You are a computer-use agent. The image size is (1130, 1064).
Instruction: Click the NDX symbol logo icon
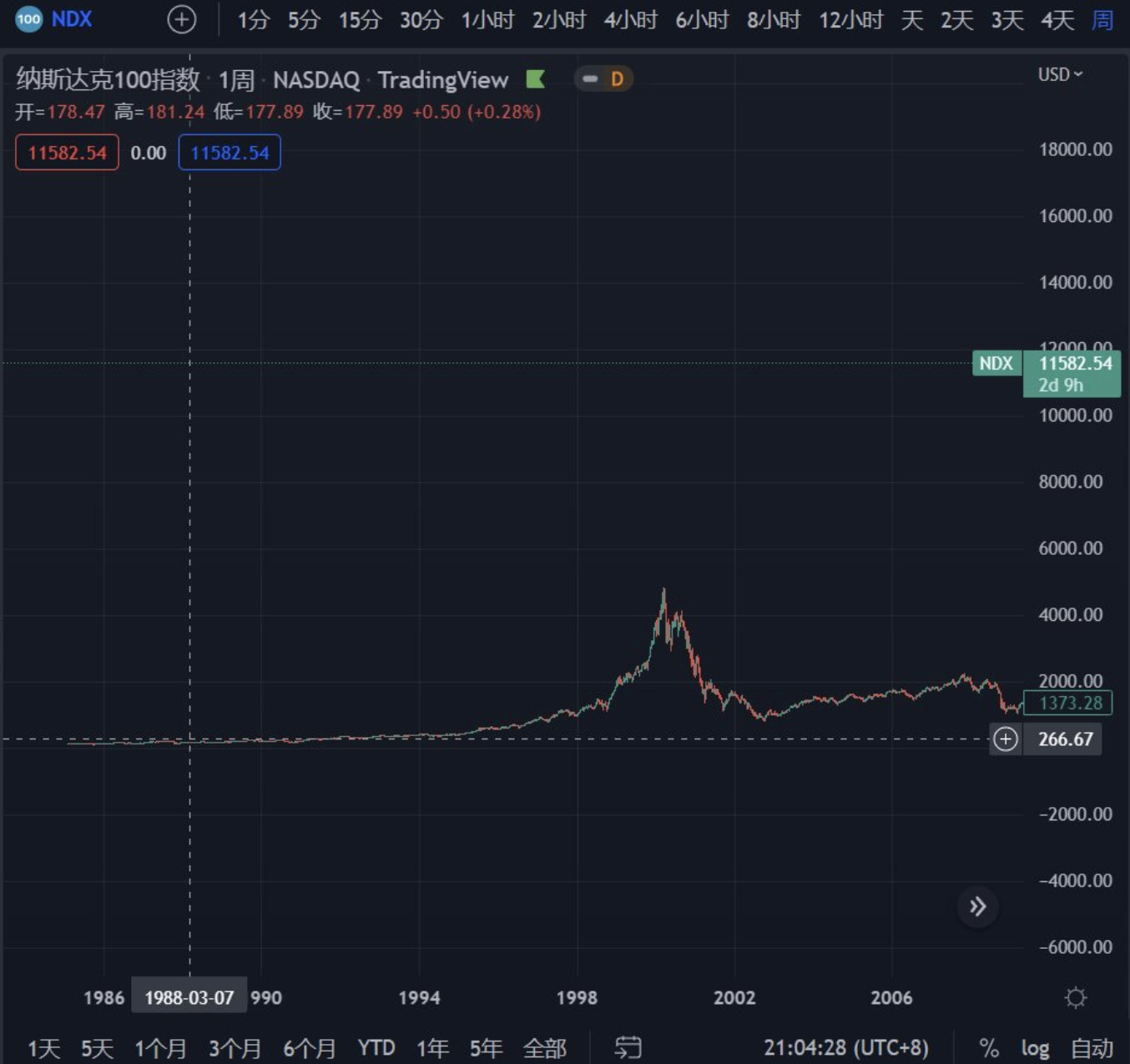(28, 19)
